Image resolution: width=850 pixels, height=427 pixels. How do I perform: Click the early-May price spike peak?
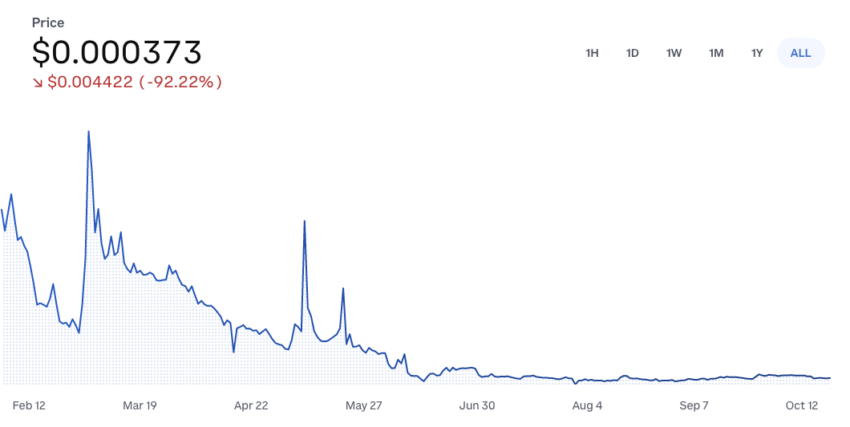[305, 221]
